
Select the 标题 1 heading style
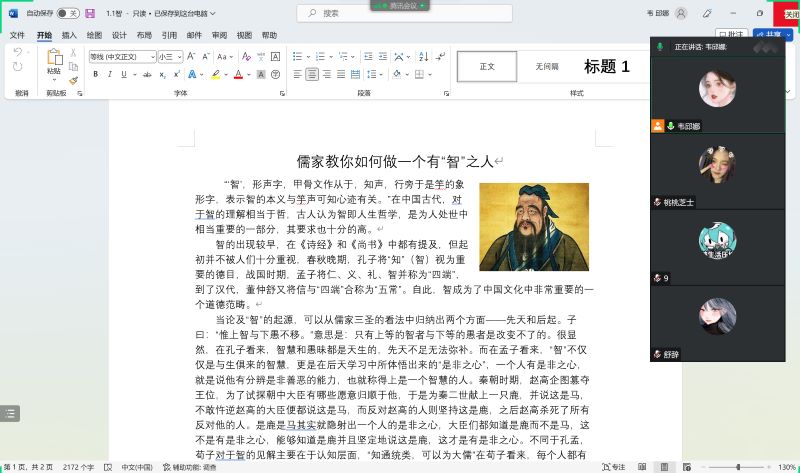tap(607, 67)
